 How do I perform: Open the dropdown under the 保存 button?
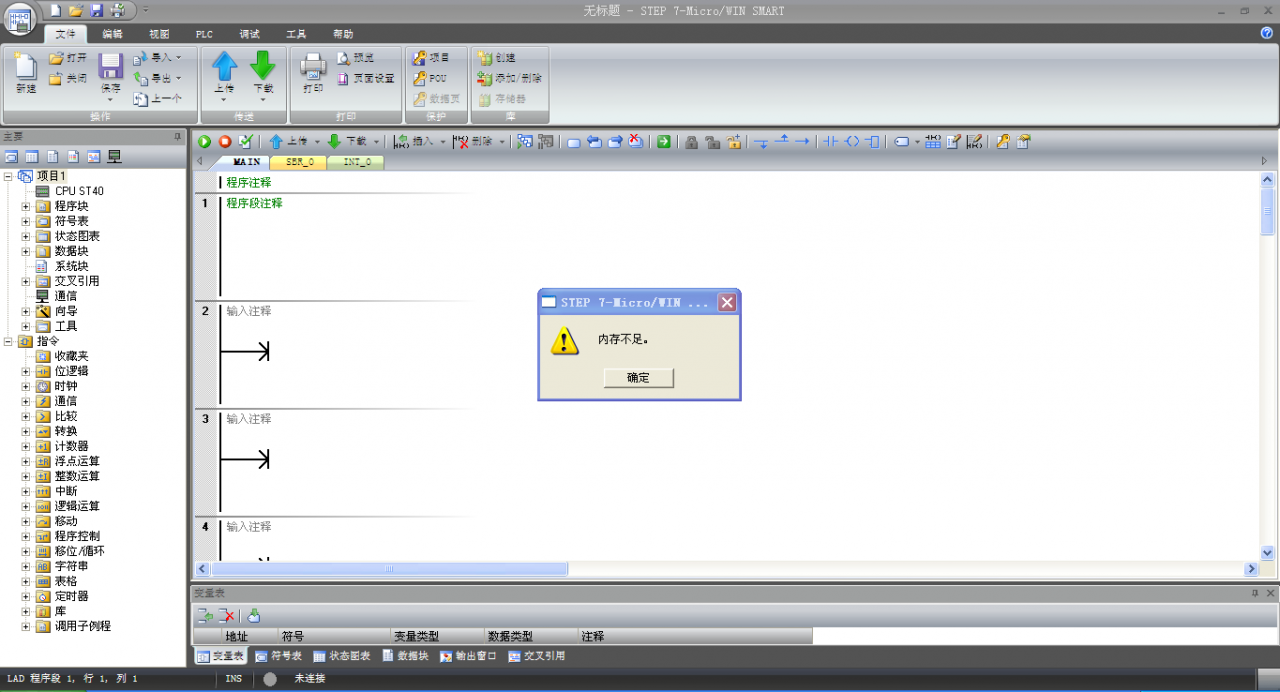point(110,100)
